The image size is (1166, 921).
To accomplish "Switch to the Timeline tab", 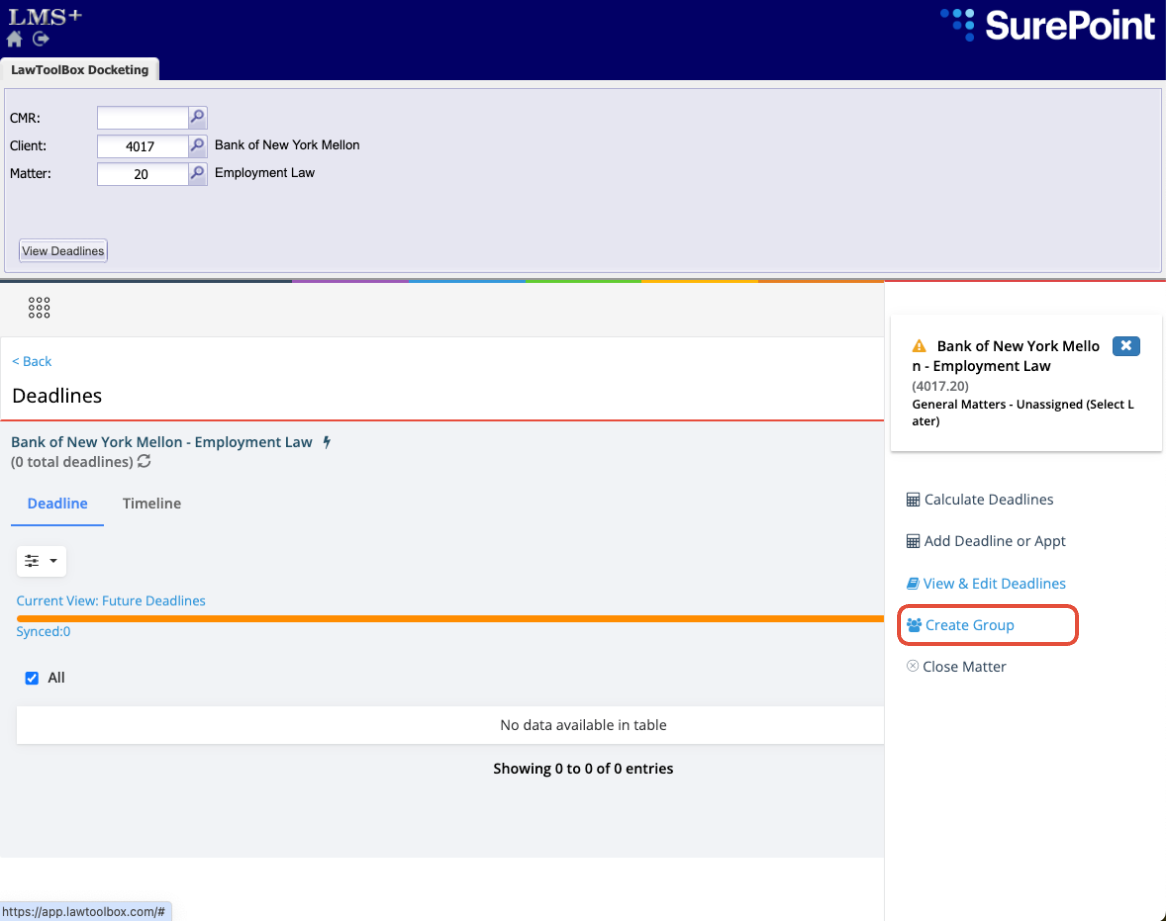I will [152, 503].
